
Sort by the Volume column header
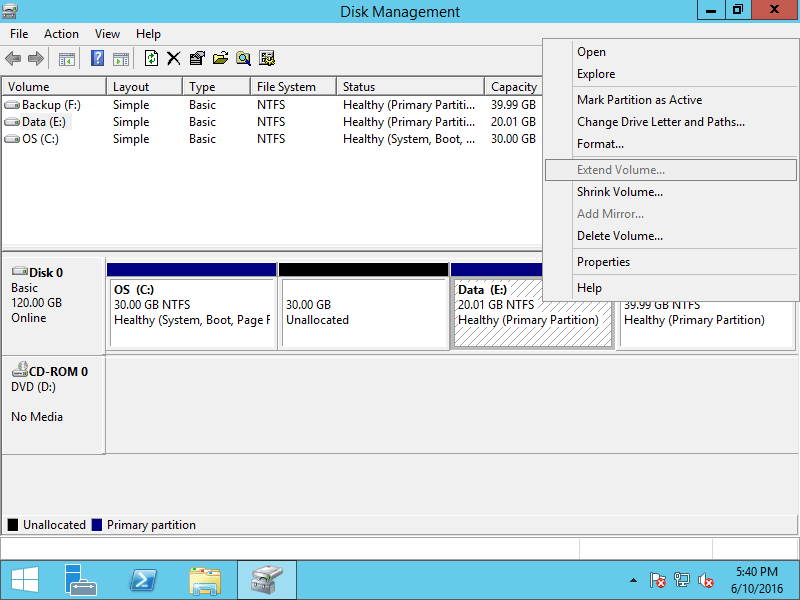[x=54, y=87]
